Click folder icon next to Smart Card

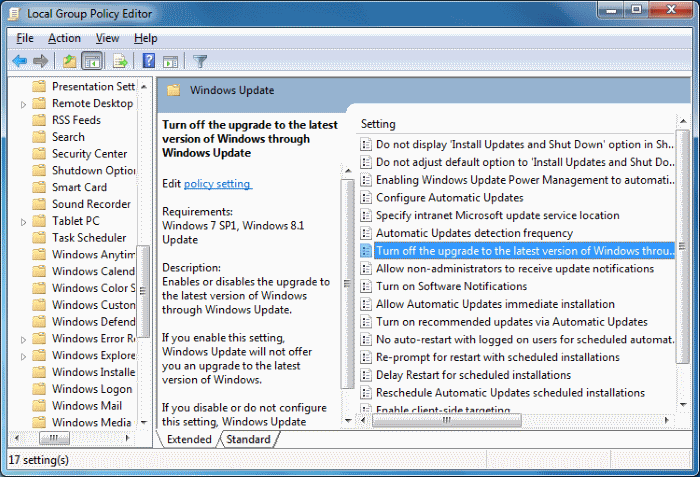pos(39,187)
